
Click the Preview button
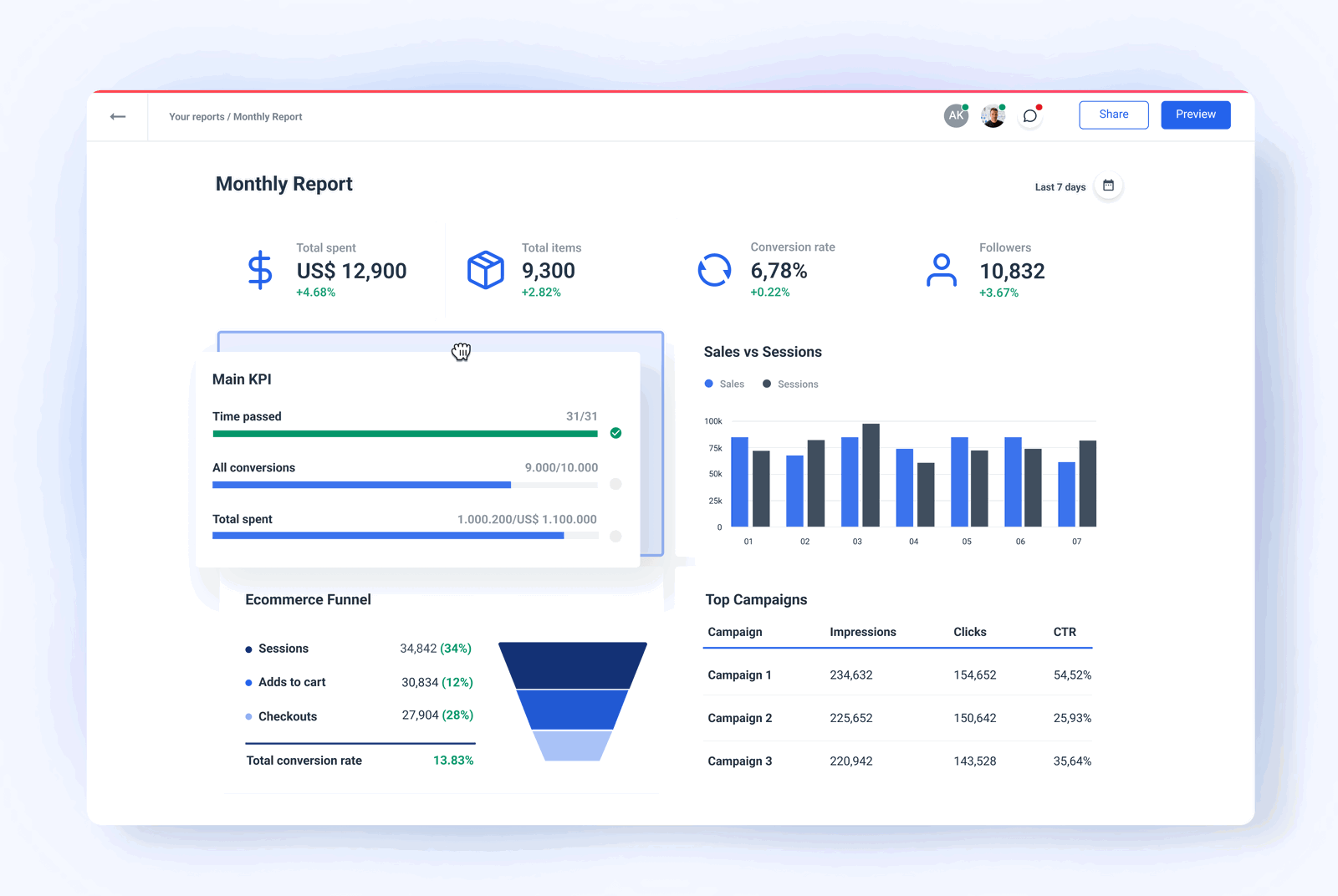1195,115
